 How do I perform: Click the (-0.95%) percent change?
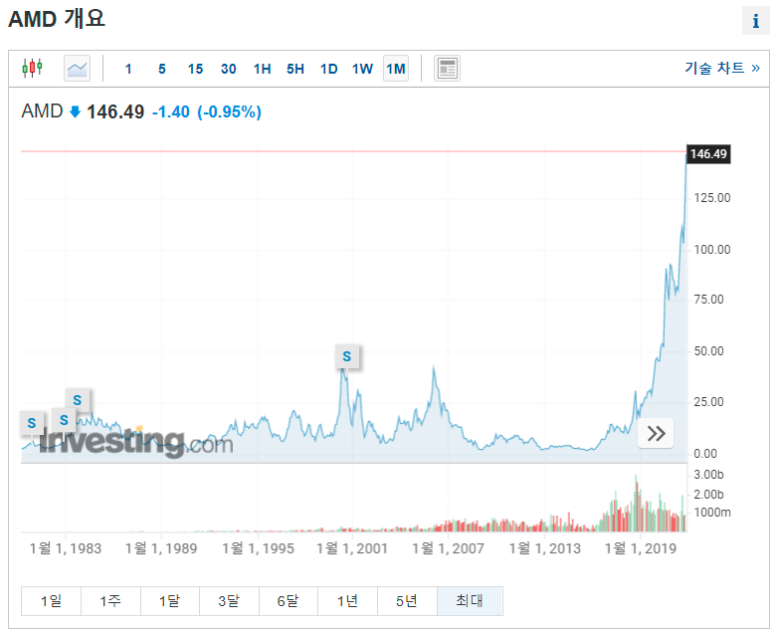229,112
